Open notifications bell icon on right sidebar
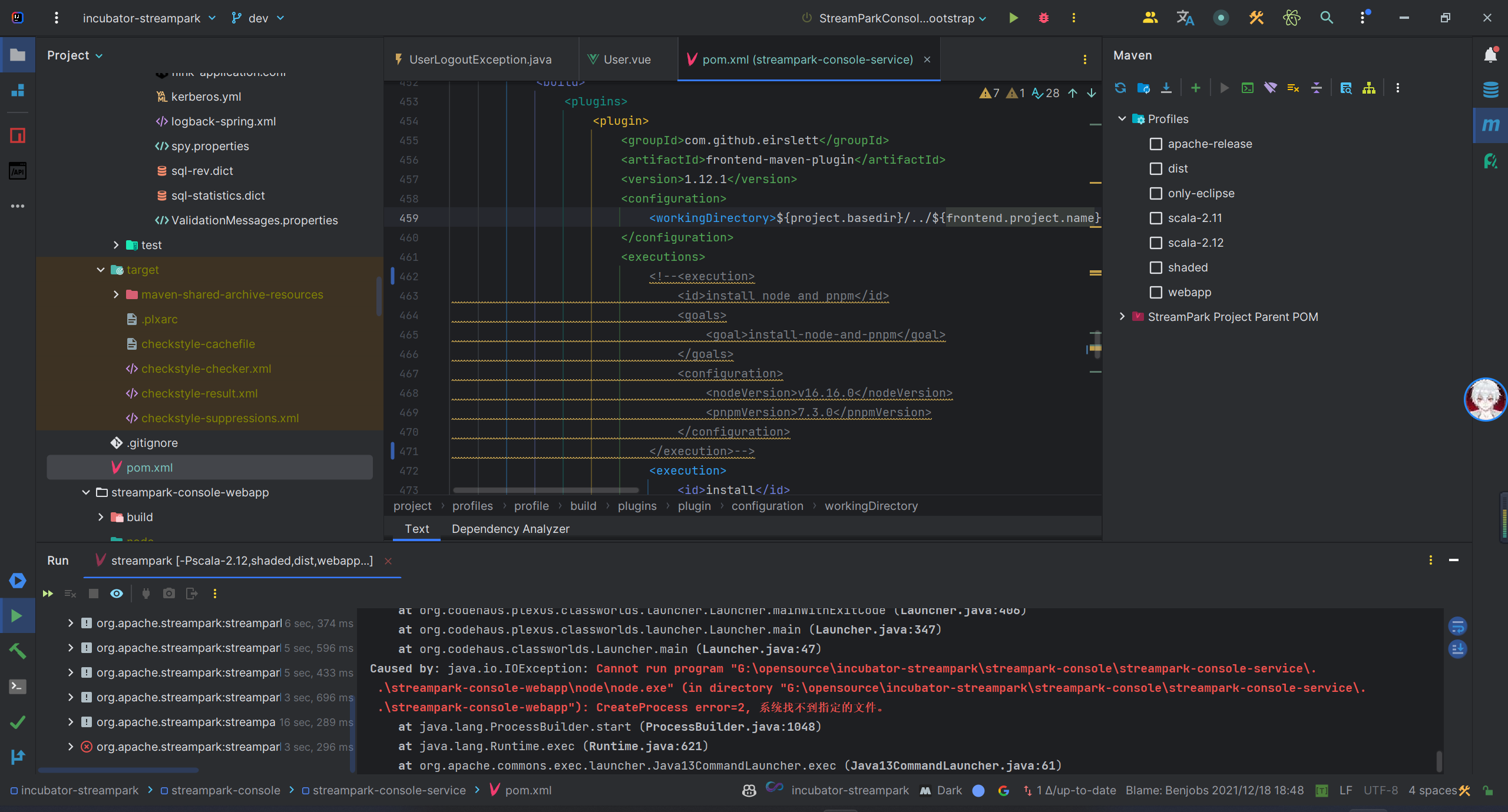The image size is (1508, 812). click(1490, 55)
